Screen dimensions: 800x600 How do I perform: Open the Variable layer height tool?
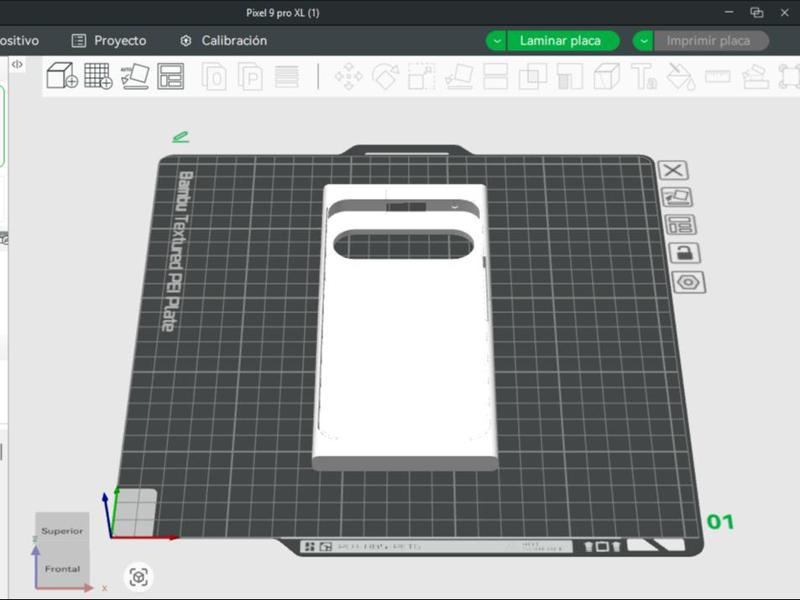(287, 77)
